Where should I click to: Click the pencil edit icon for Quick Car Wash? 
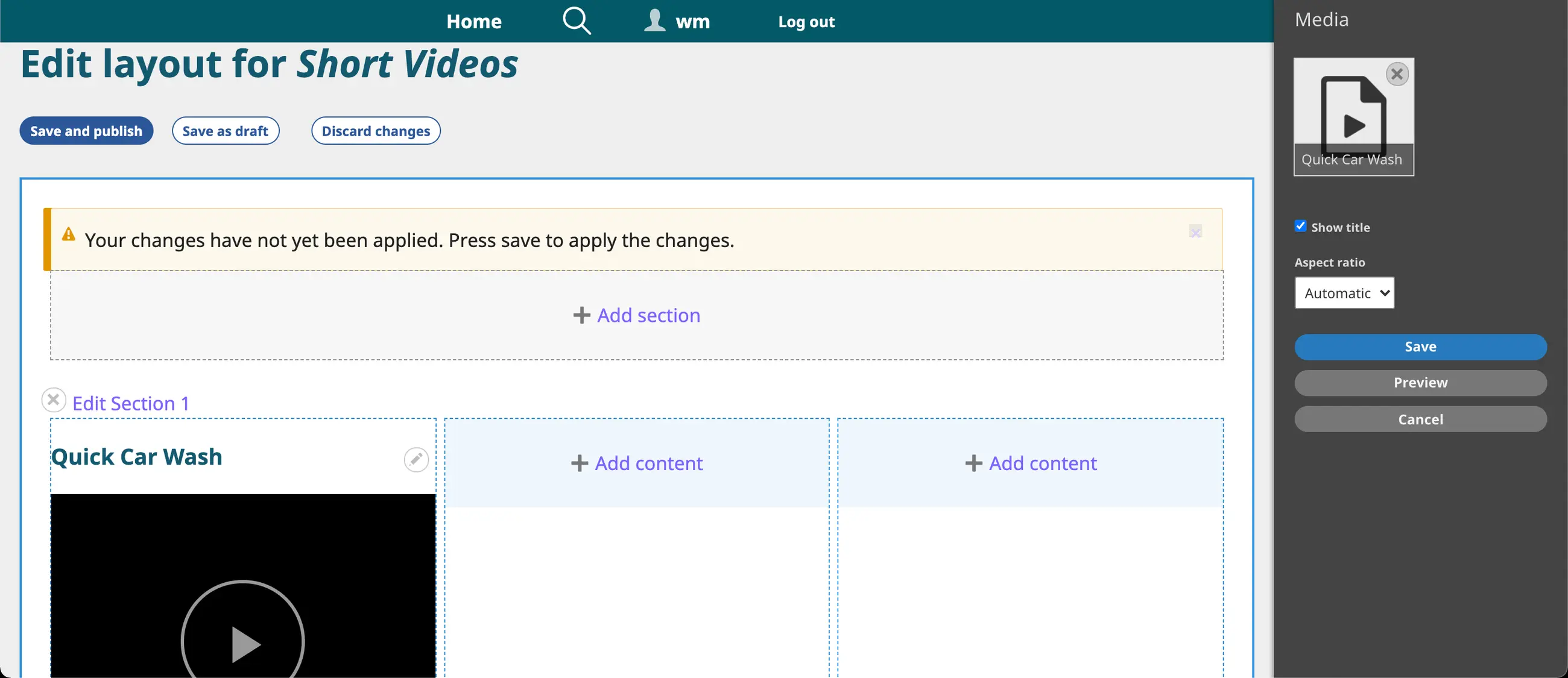click(416, 459)
